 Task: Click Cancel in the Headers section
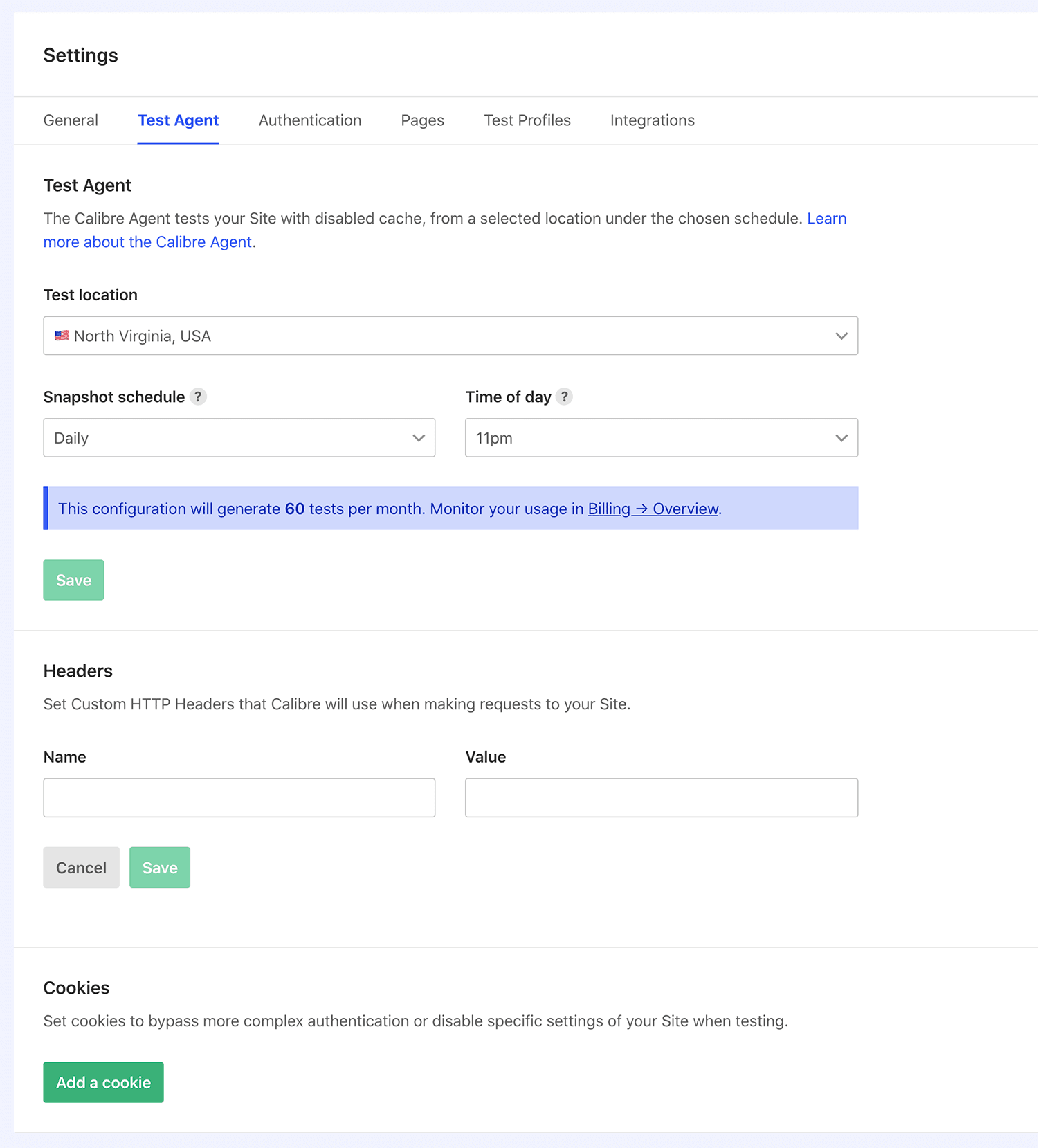(81, 867)
